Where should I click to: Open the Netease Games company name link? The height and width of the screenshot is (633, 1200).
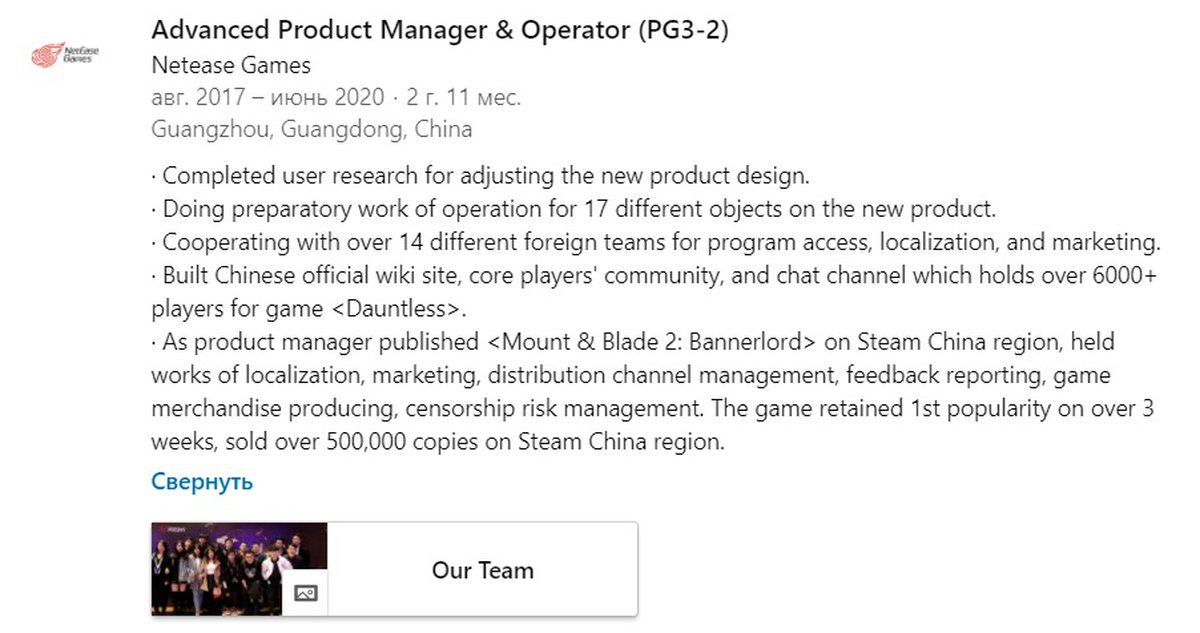[231, 66]
